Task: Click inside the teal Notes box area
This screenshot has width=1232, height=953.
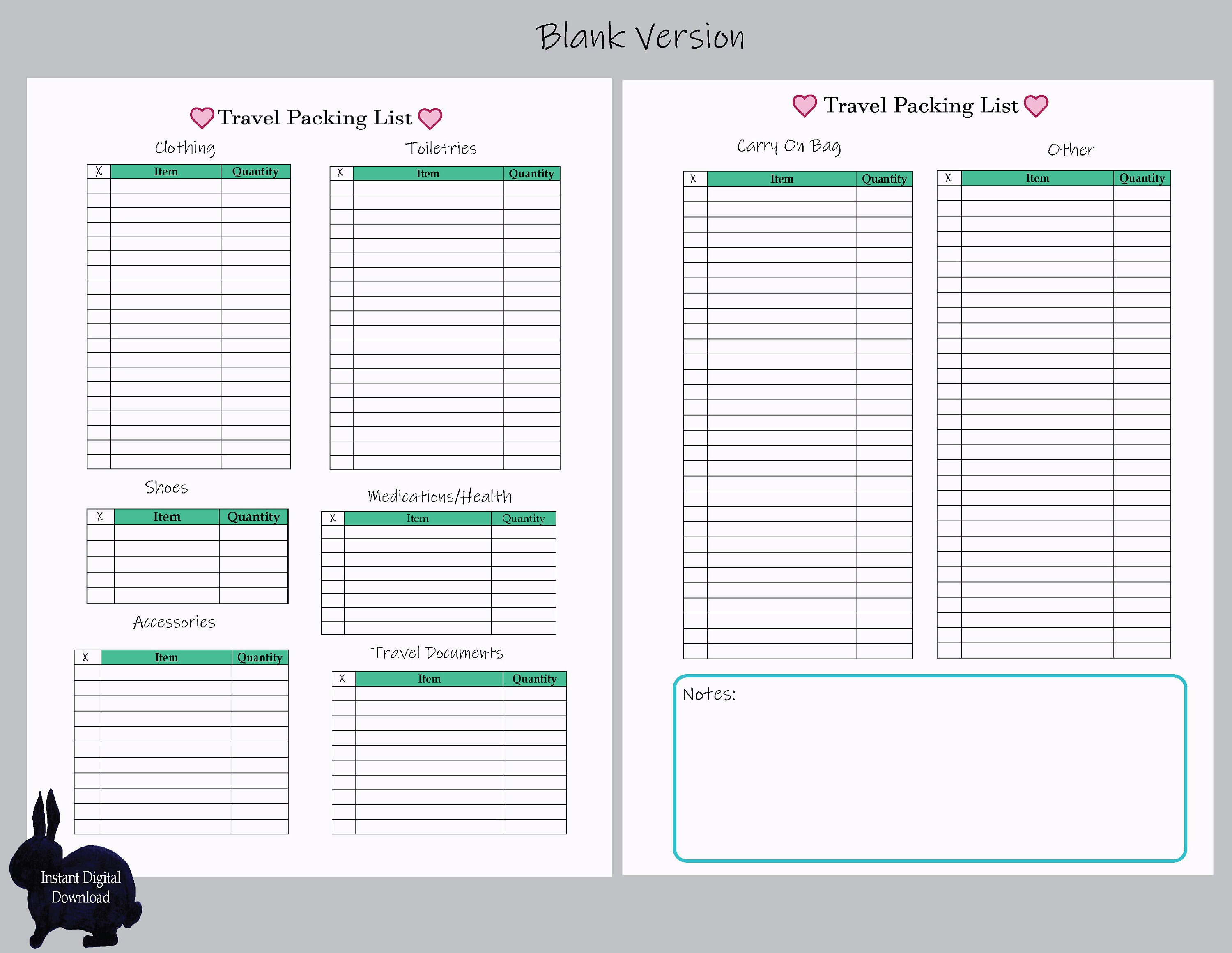Action: click(931, 778)
